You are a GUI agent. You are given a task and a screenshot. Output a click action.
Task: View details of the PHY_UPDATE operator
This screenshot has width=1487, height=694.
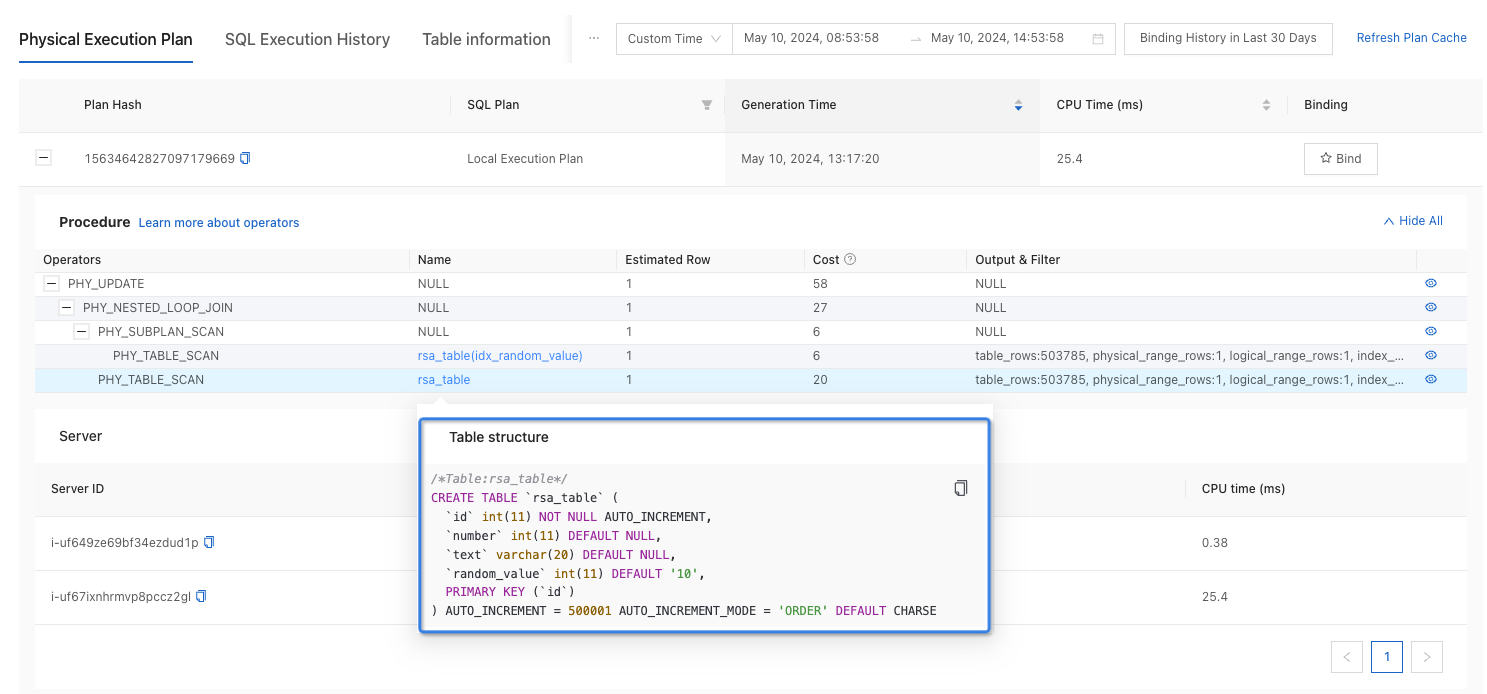coord(1431,284)
